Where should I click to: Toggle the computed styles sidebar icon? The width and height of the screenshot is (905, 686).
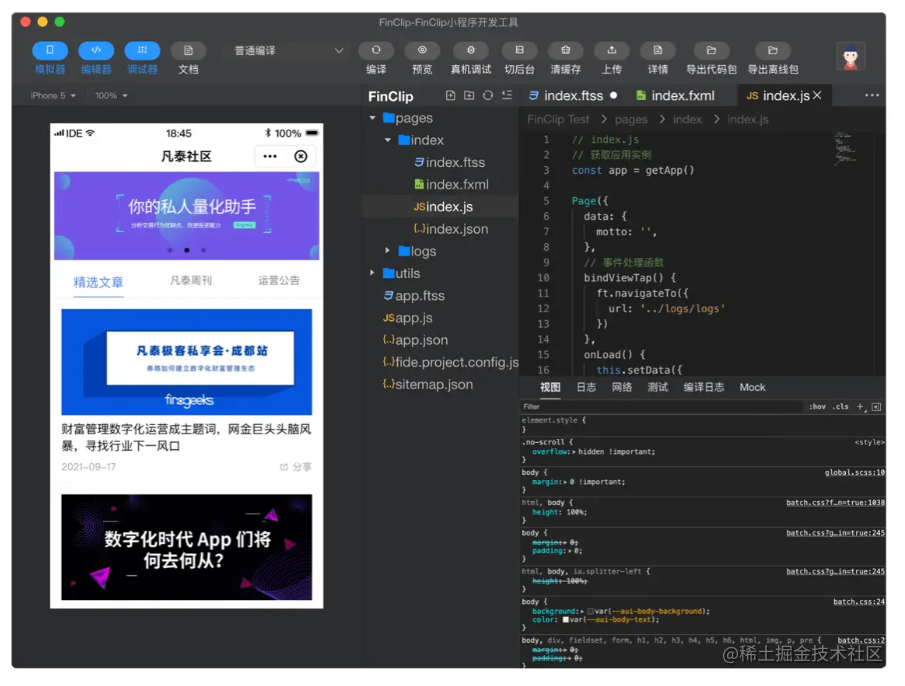click(876, 407)
